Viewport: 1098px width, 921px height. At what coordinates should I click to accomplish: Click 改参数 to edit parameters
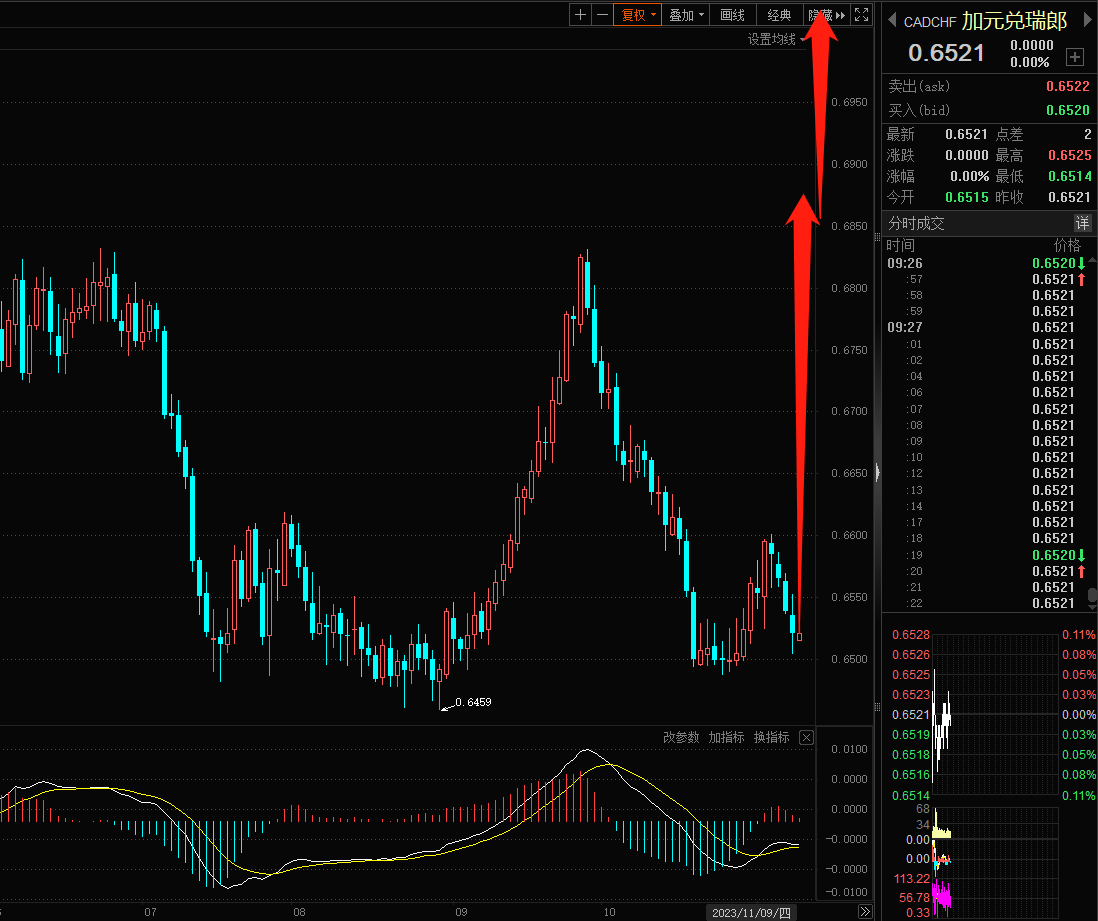tap(681, 738)
